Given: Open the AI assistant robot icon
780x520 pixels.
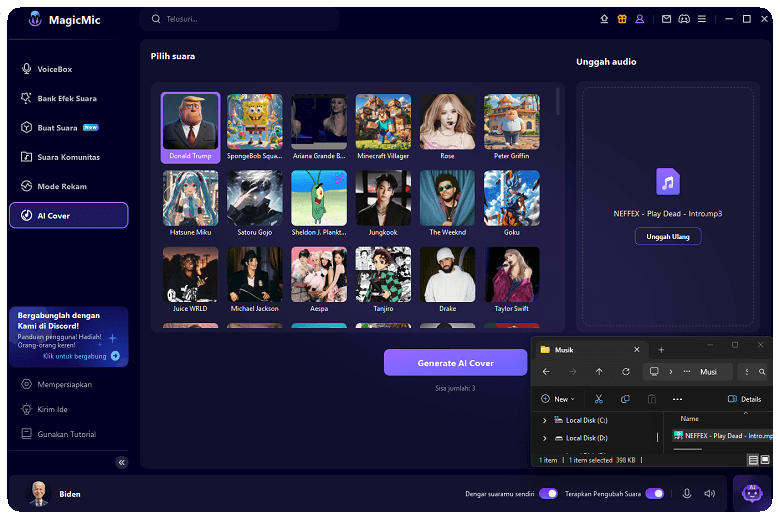Looking at the screenshot, I should coord(752,494).
